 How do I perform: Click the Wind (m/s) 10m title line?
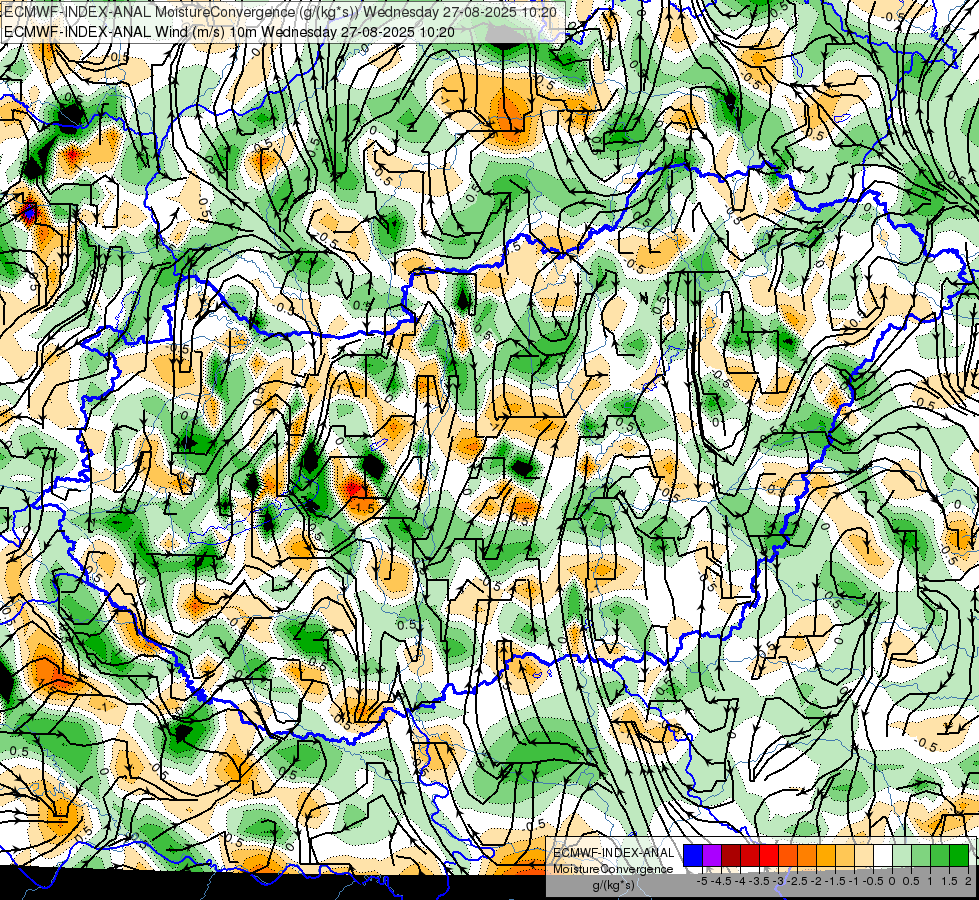pyautogui.click(x=229, y=32)
